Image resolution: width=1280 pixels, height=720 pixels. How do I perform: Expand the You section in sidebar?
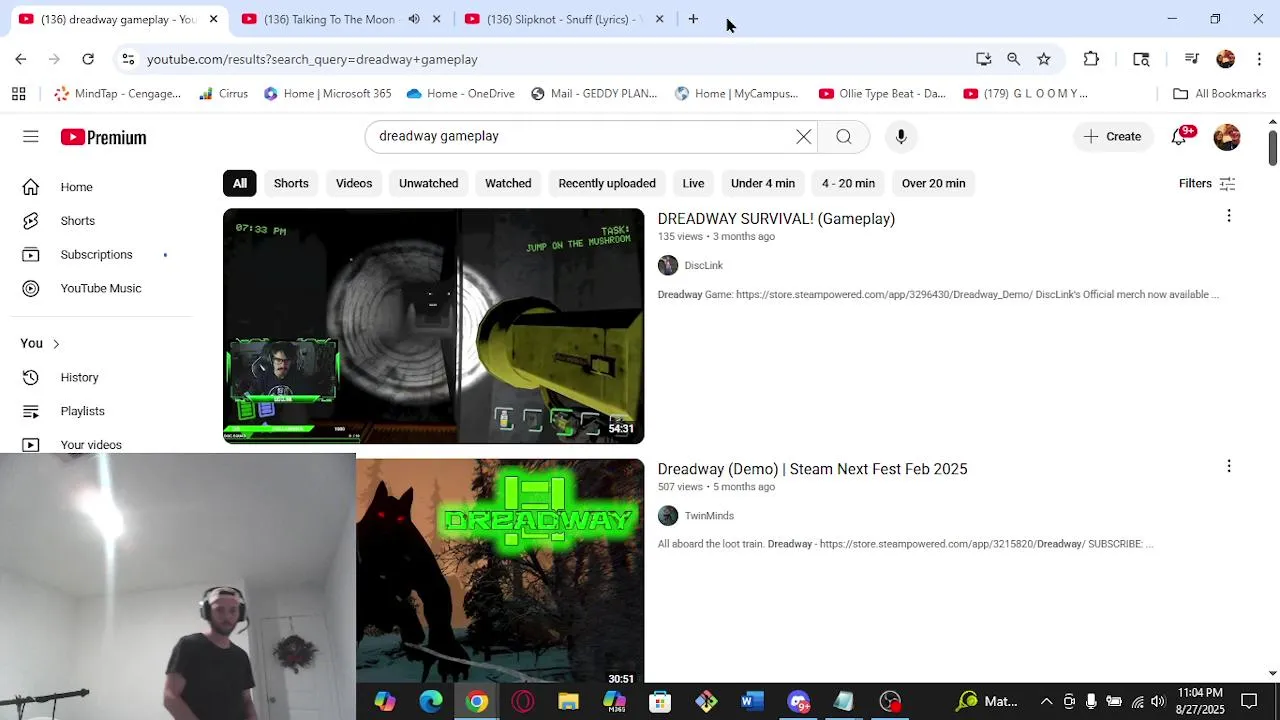tap(40, 343)
